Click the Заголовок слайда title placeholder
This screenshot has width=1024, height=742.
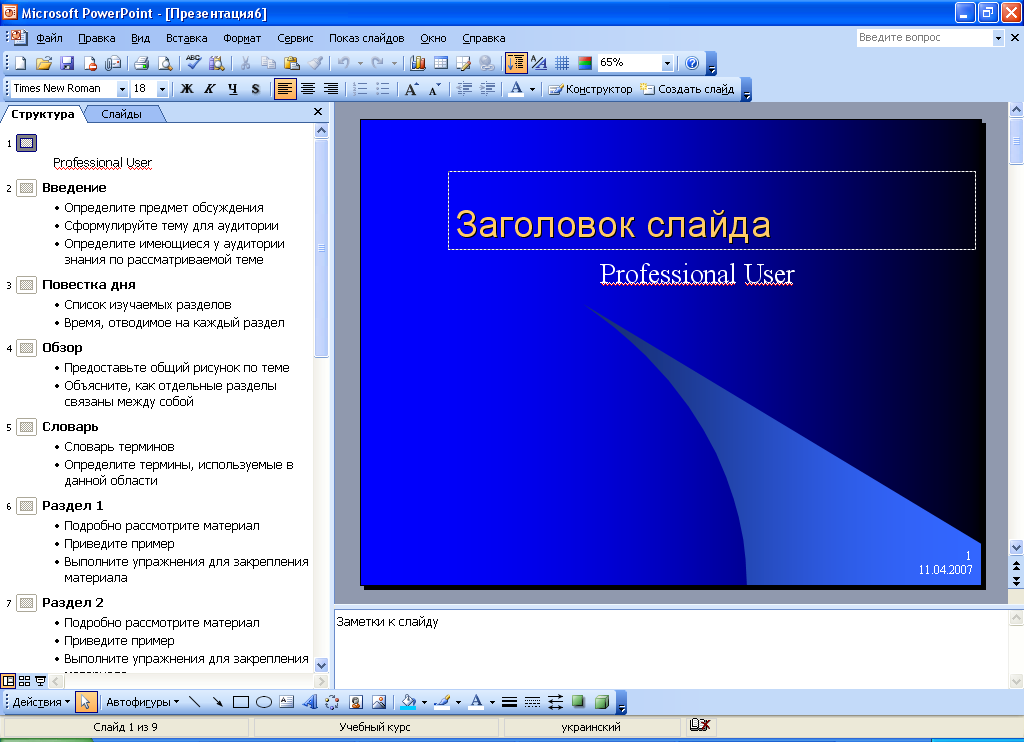tap(712, 210)
